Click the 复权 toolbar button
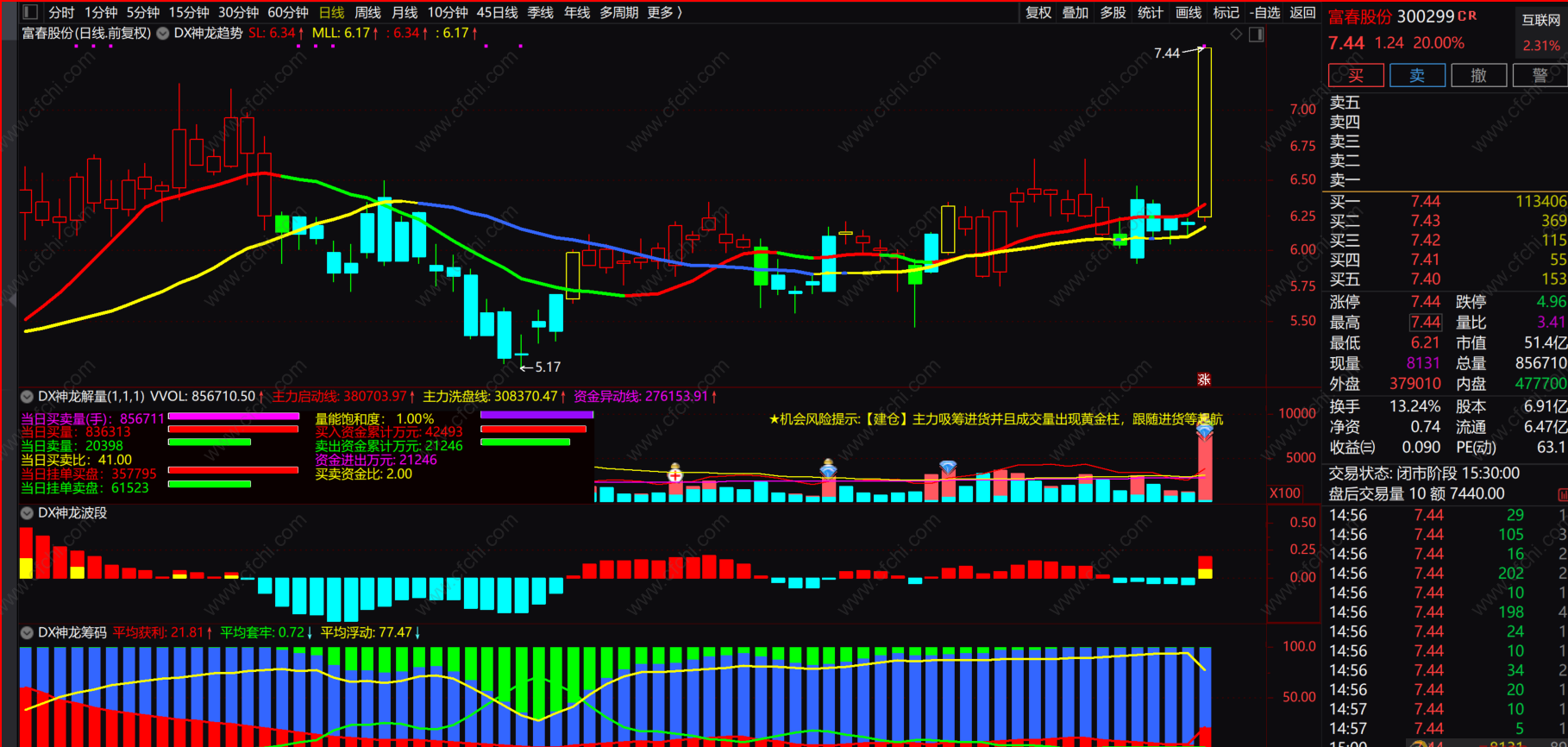 1038,12
